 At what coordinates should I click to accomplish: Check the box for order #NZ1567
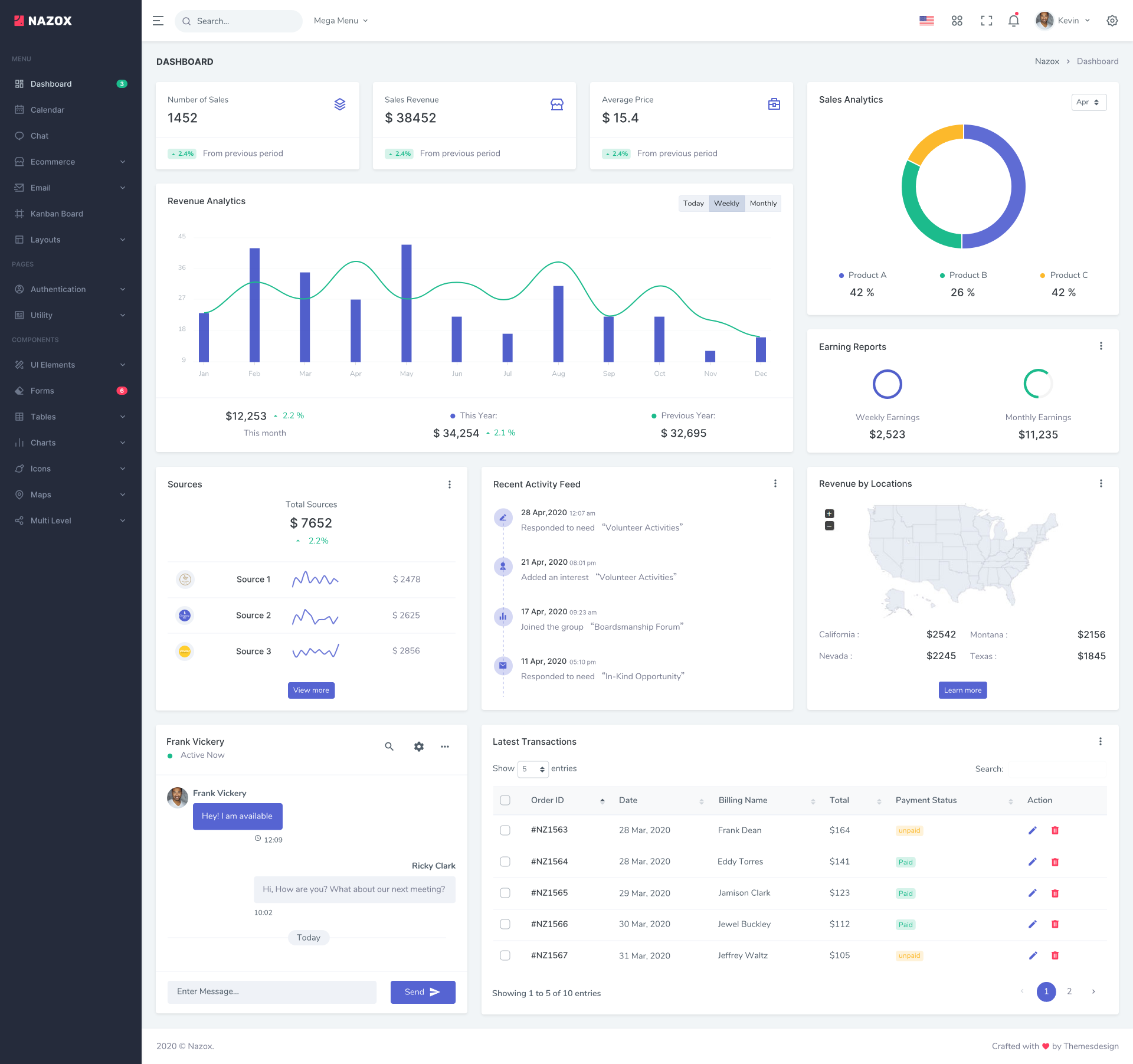coord(505,955)
